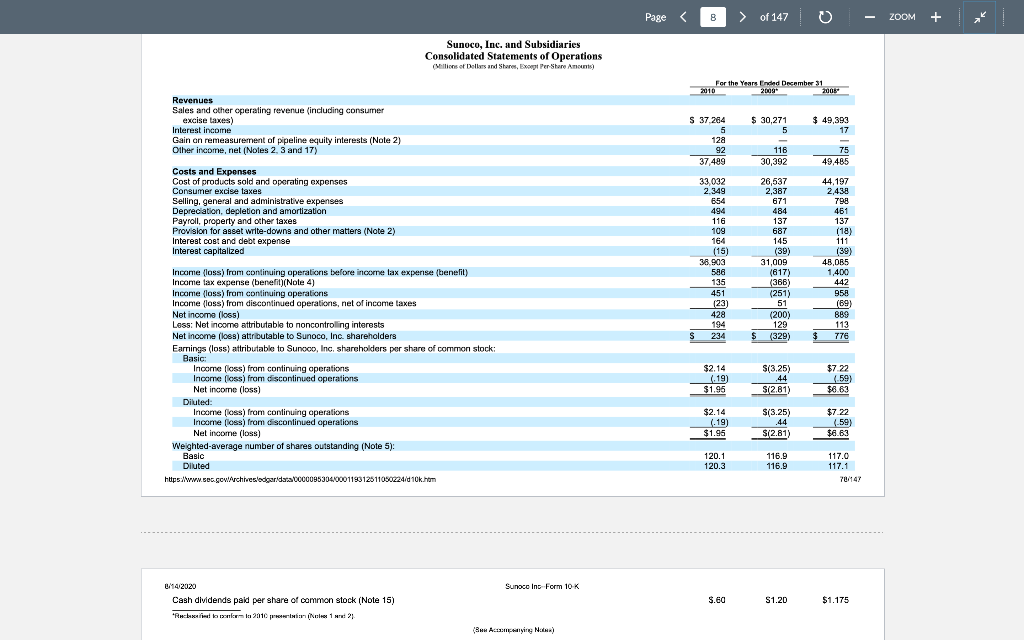Click 'Depreciation, depletion and amortization' label
1024x640 pixels.
[x=249, y=211]
